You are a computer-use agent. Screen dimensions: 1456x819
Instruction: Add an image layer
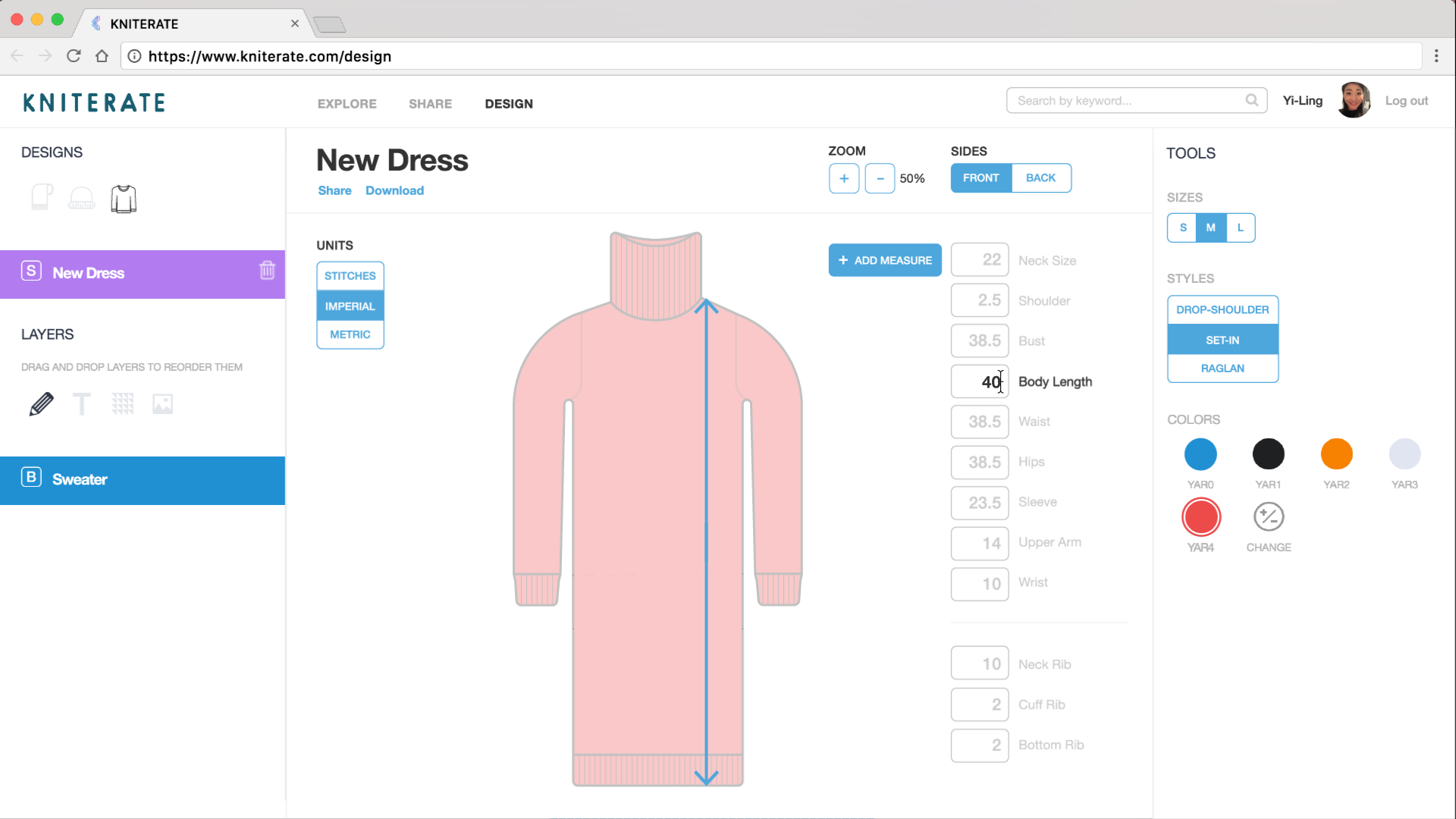[163, 404]
